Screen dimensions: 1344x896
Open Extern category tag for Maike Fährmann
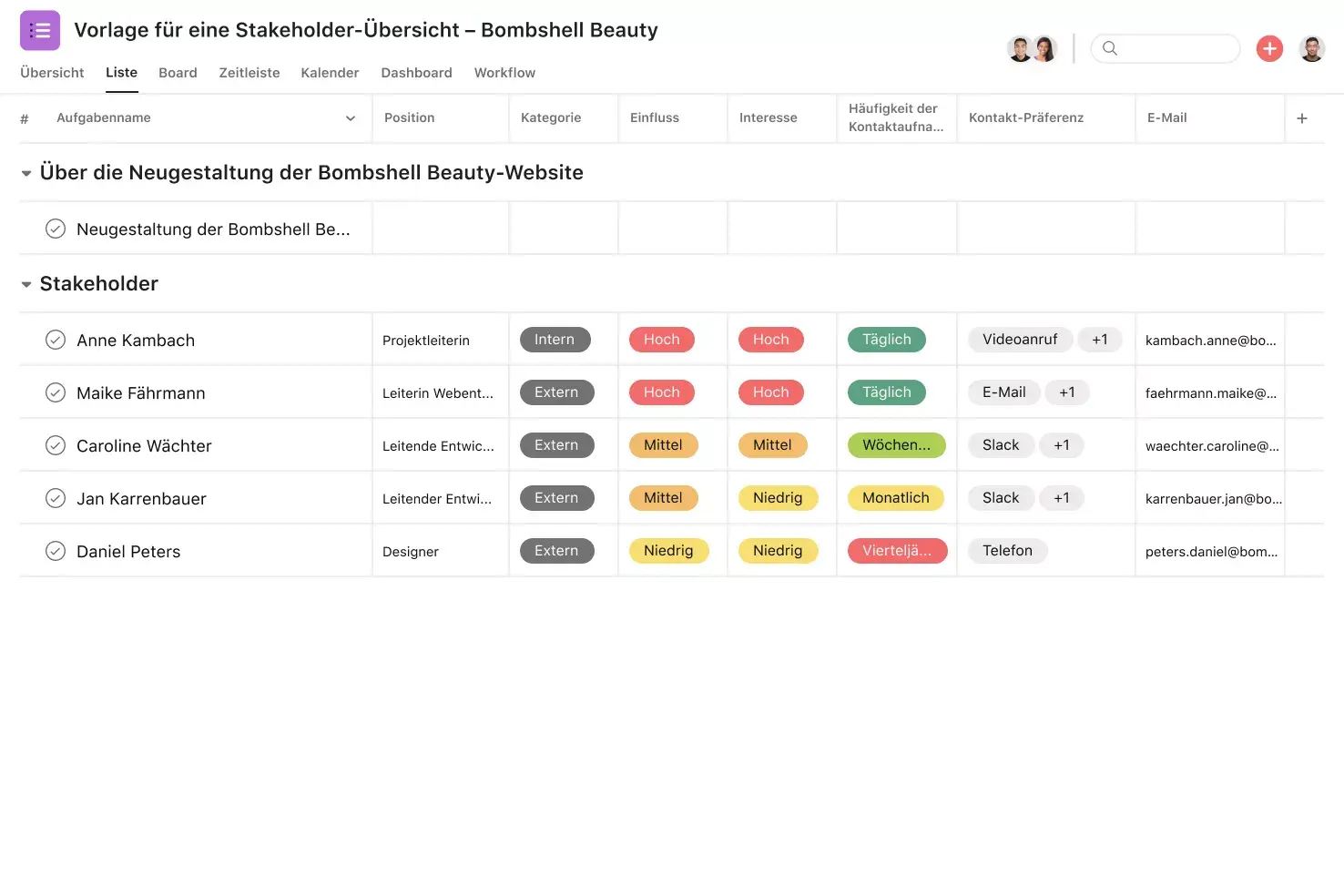click(x=556, y=392)
